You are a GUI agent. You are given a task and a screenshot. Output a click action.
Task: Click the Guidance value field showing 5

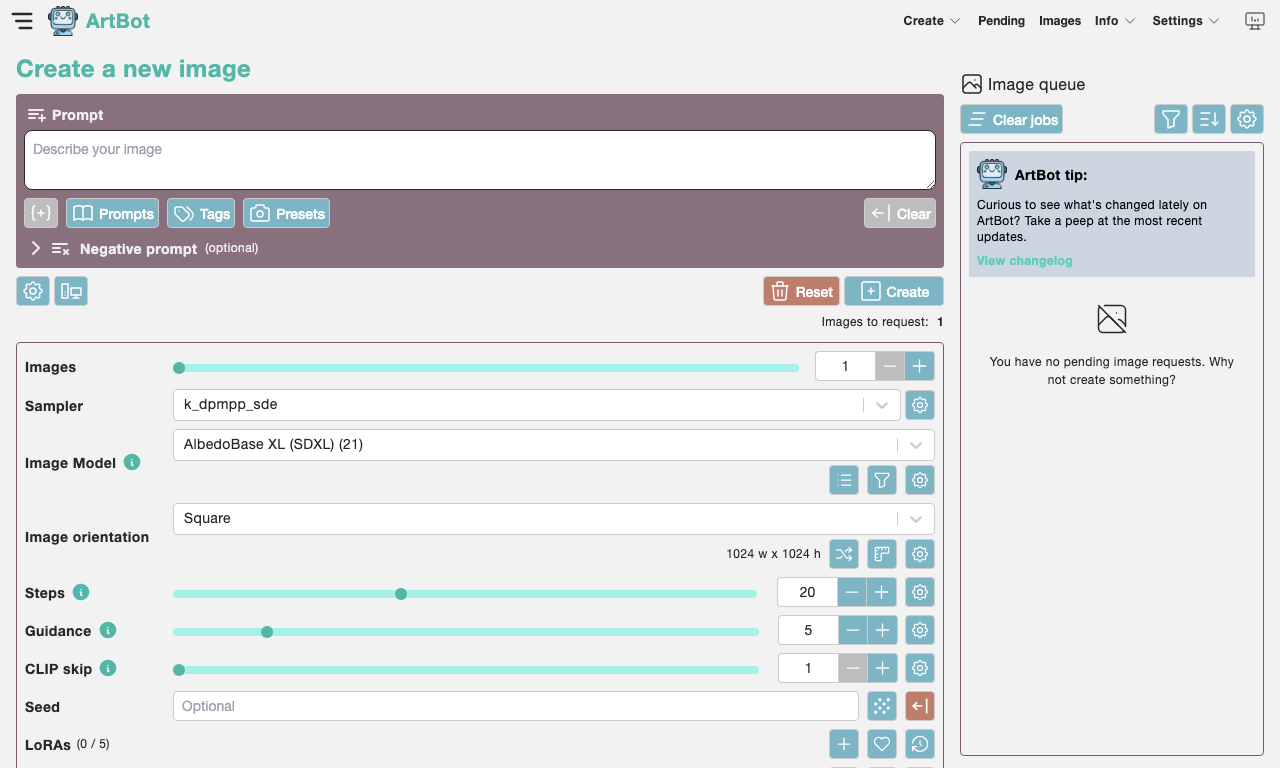click(807, 630)
